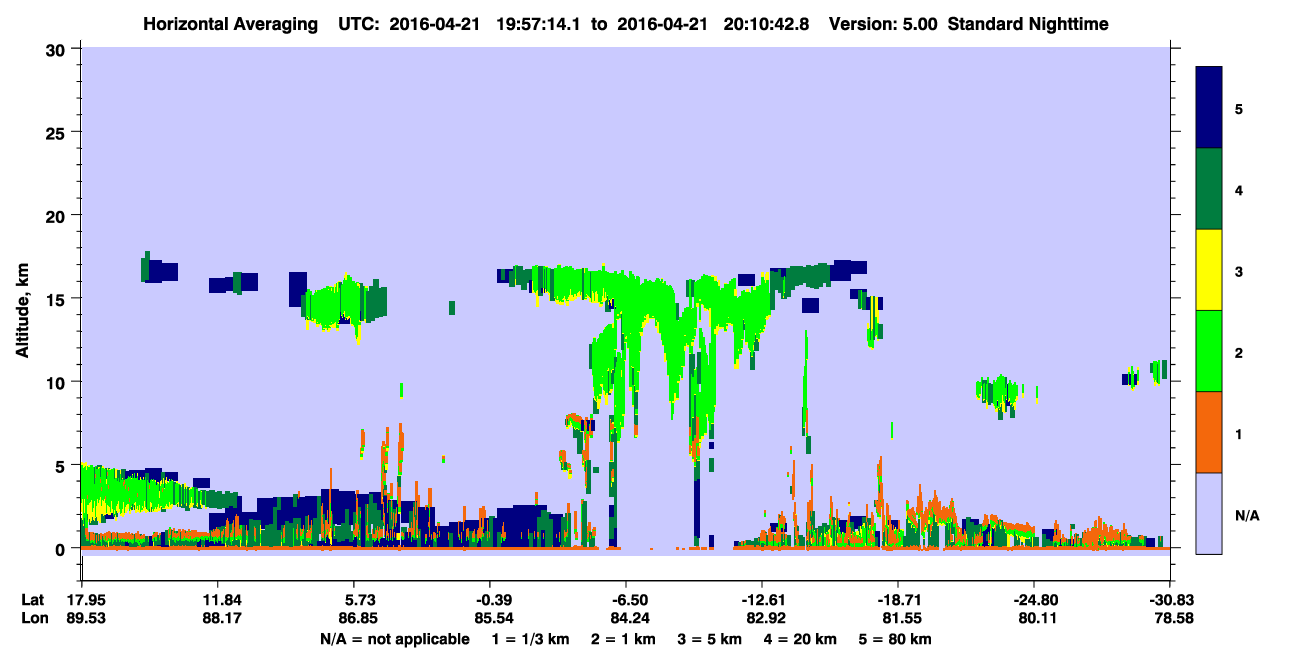Screen dimensions: 1300x667
Task: Click the bright green level 2 colorbar segment
Action: point(1209,351)
